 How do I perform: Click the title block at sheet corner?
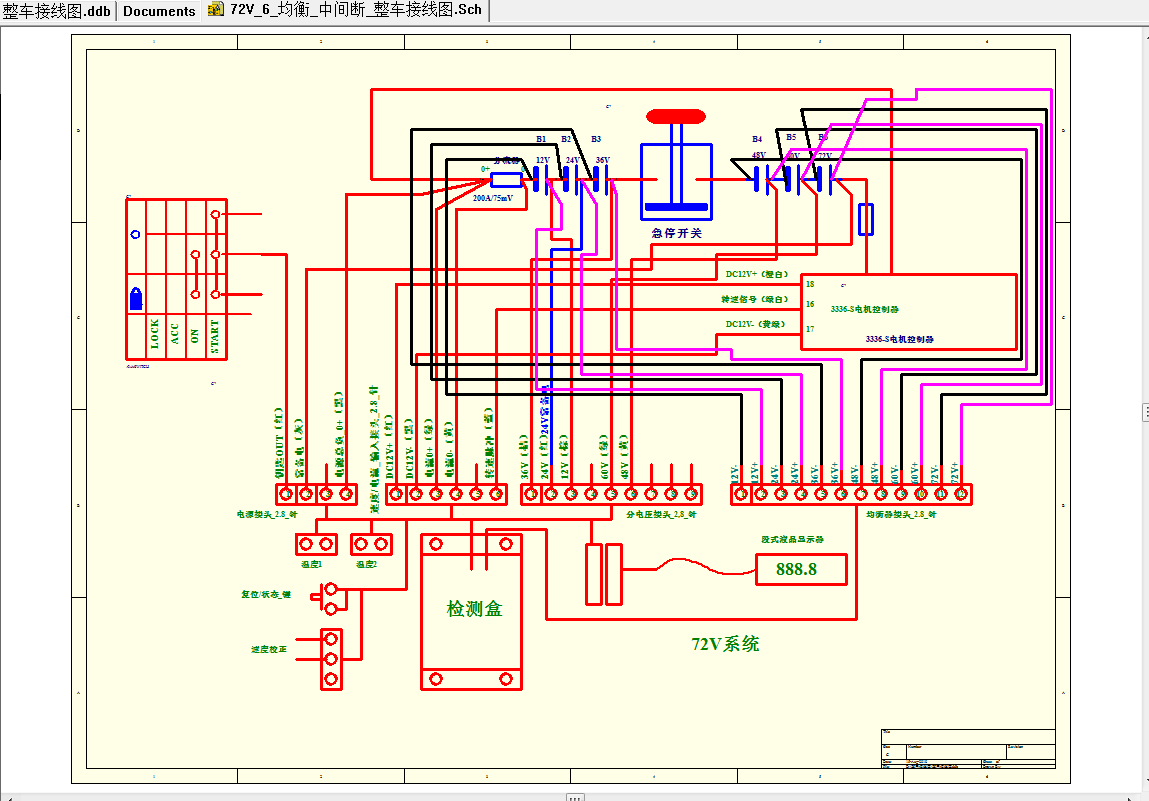click(x=968, y=749)
